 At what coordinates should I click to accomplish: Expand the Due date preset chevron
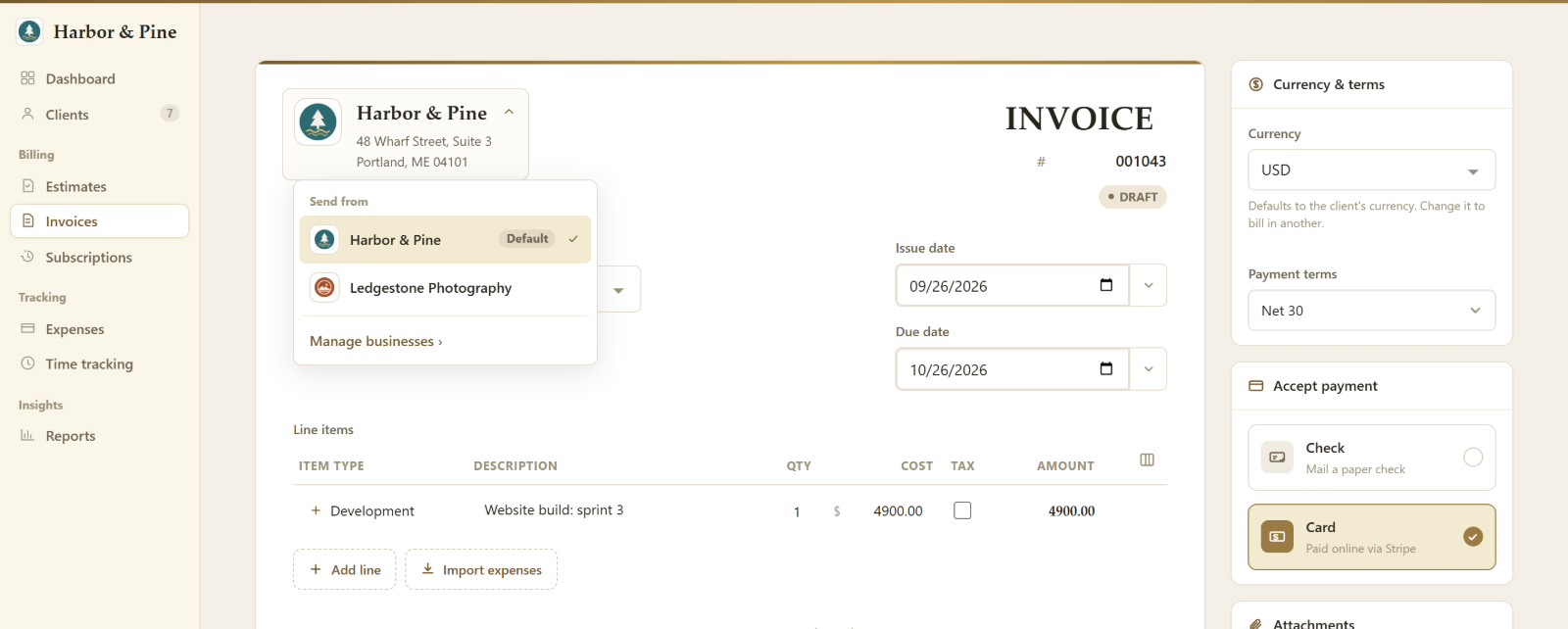pyautogui.click(x=1149, y=369)
